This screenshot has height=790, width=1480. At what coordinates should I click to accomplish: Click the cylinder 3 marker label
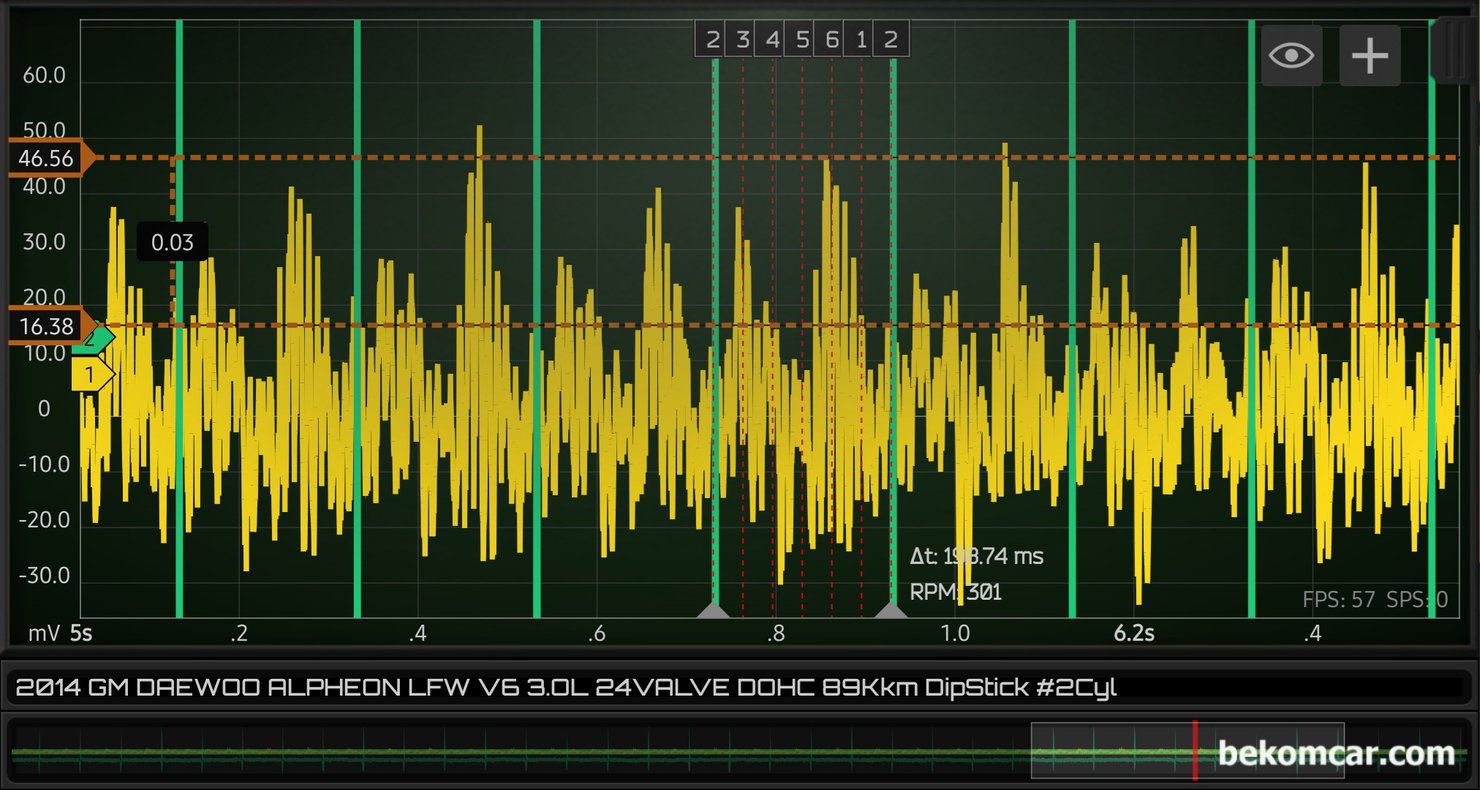click(742, 40)
